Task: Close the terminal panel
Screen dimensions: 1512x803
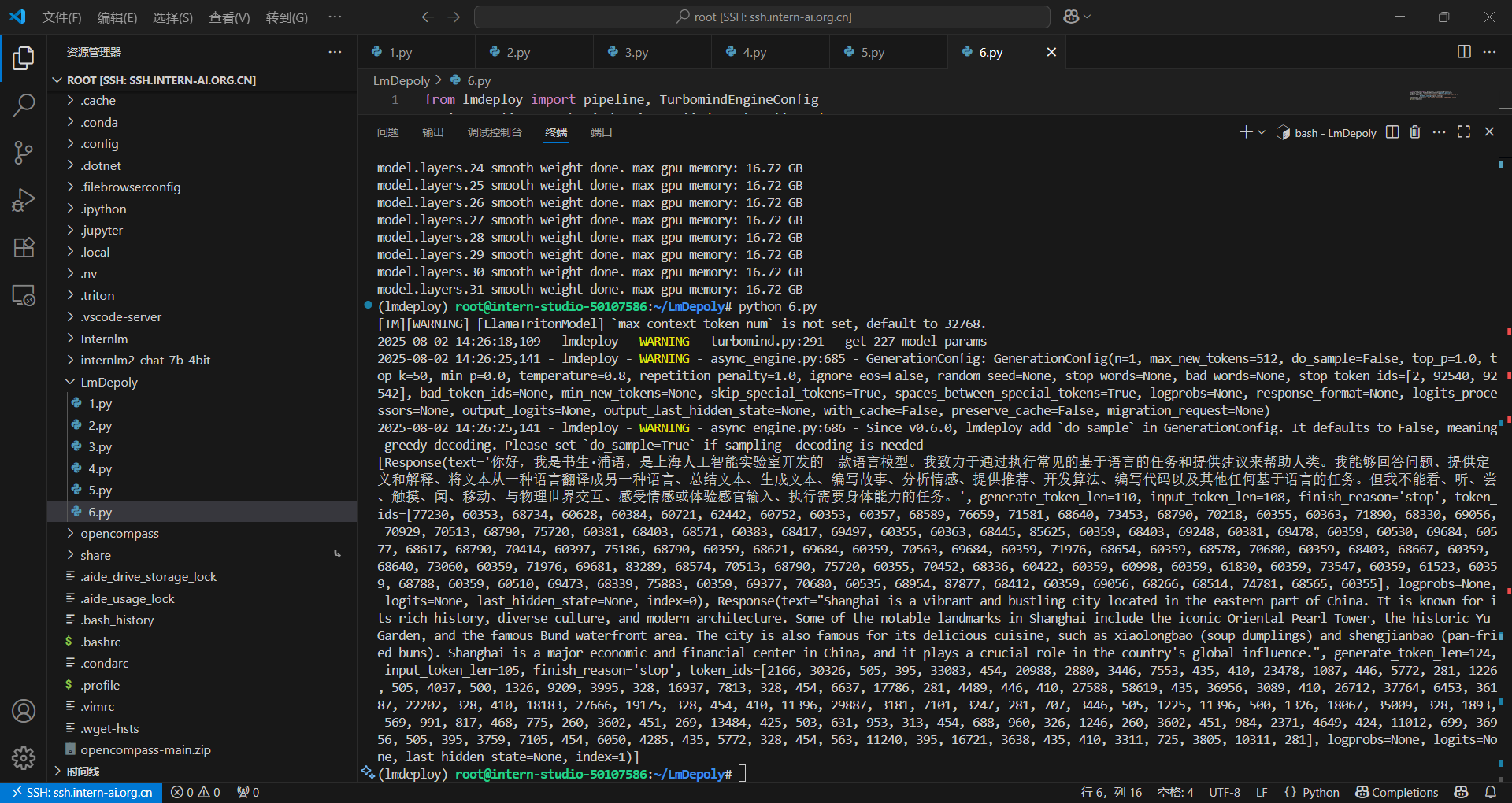Action: pos(1489,132)
